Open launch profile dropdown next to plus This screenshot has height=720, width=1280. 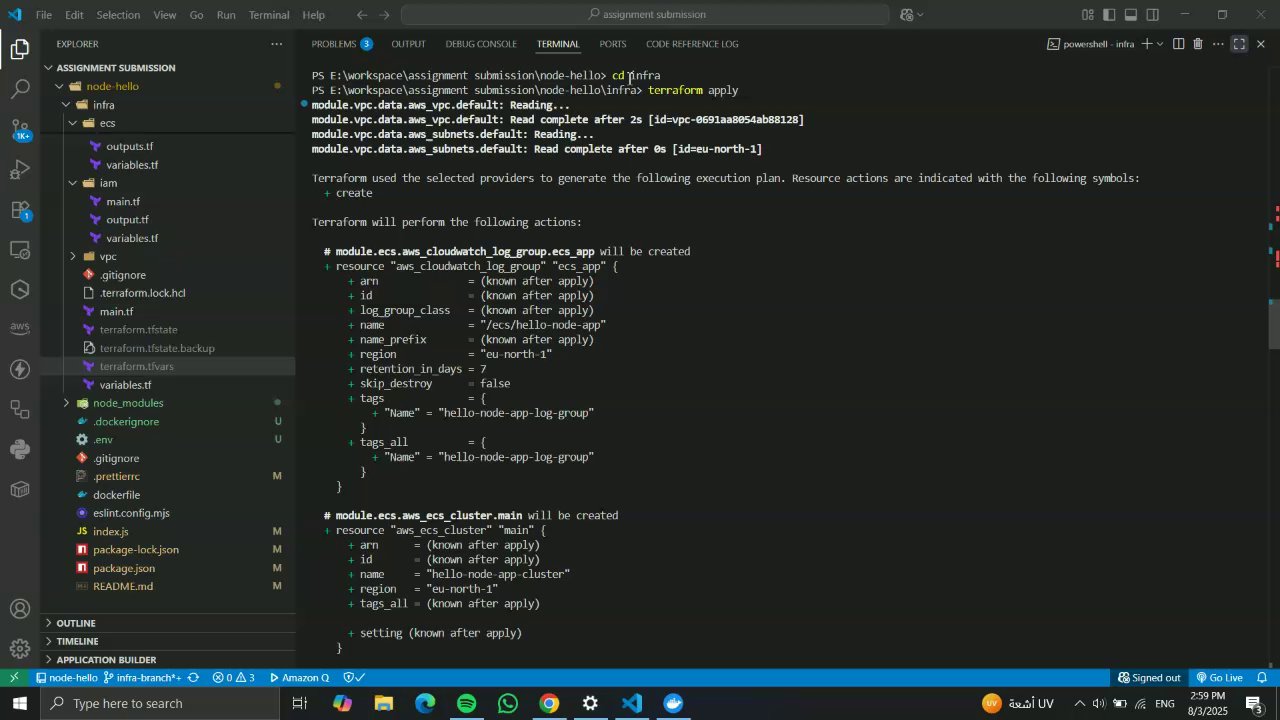click(1160, 44)
